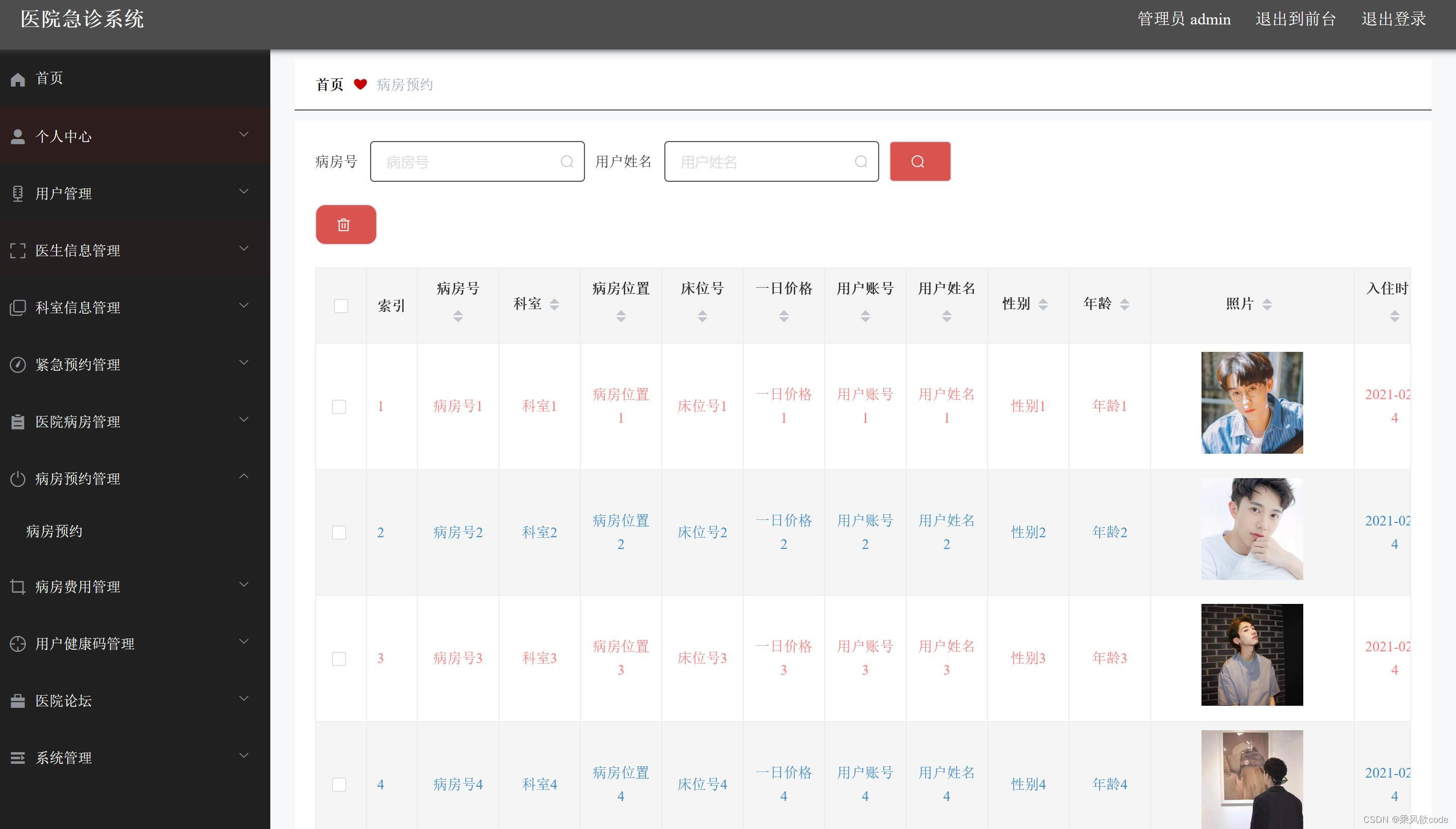Open the 病房预约 submenu item

[x=54, y=531]
